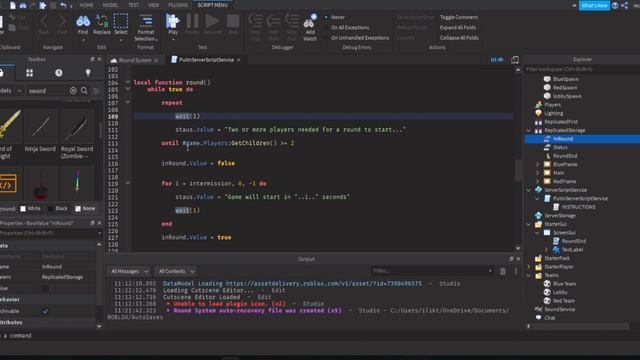Open the PLUGINS ribbon tab
Image resolution: width=640 pixels, height=360 pixels.
[x=178, y=5]
